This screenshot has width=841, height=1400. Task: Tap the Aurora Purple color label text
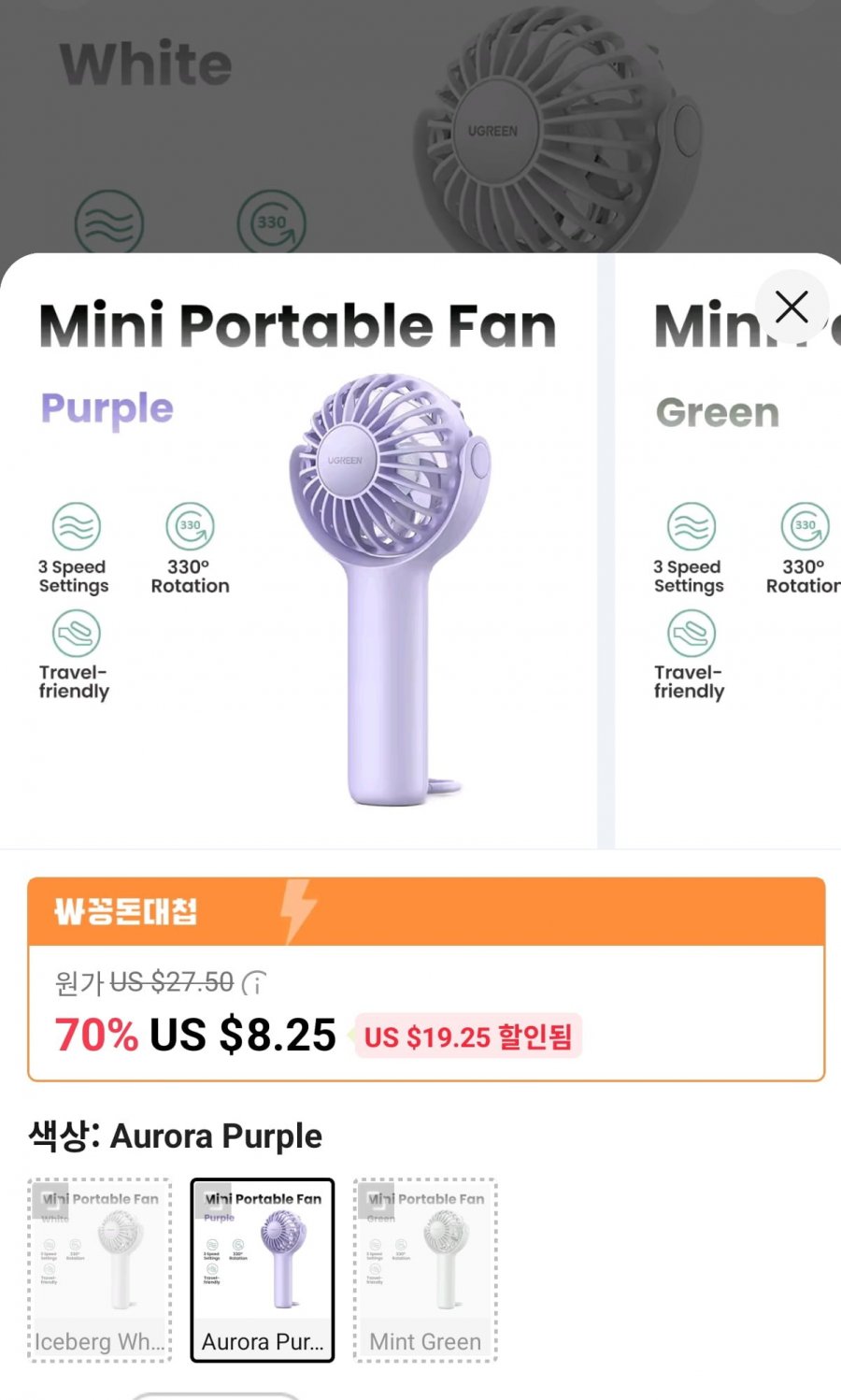[x=216, y=1136]
